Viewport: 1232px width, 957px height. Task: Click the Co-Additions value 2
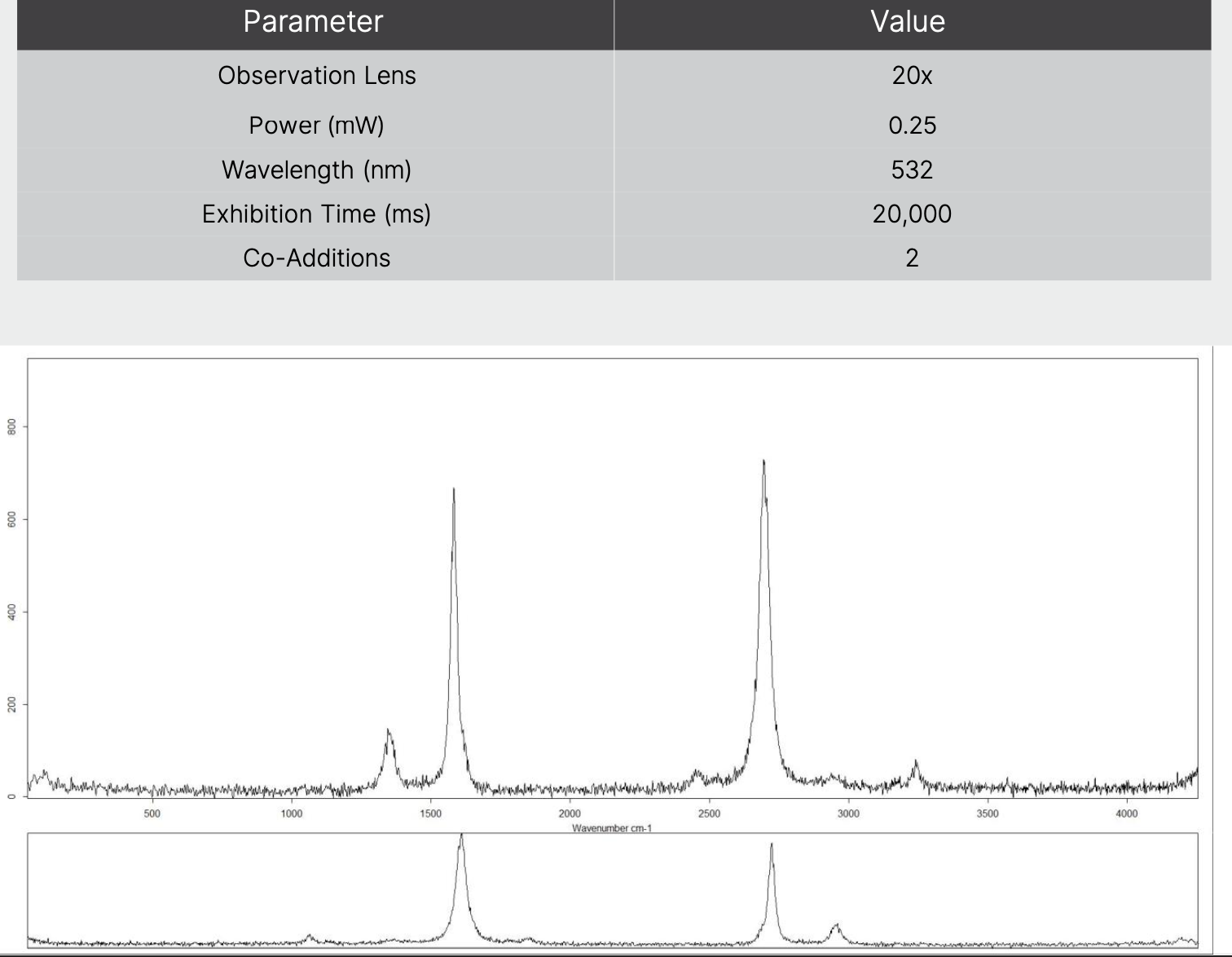pyautogui.click(x=912, y=258)
